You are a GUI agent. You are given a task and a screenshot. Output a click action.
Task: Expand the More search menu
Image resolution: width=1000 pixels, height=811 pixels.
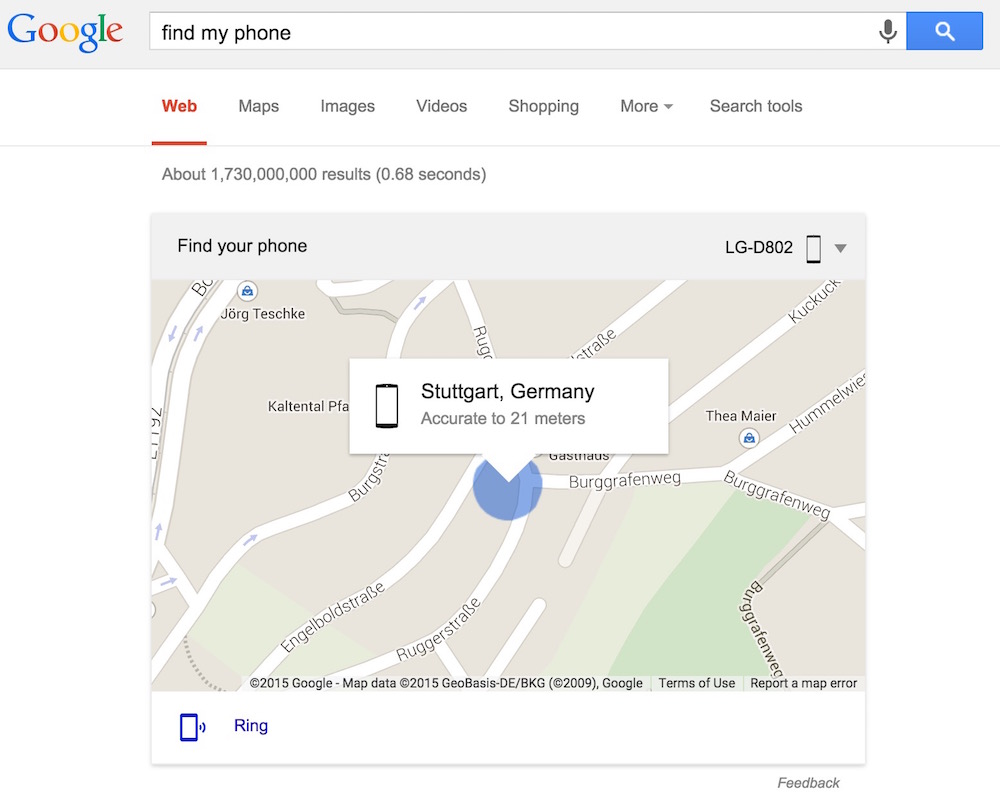[x=646, y=106]
